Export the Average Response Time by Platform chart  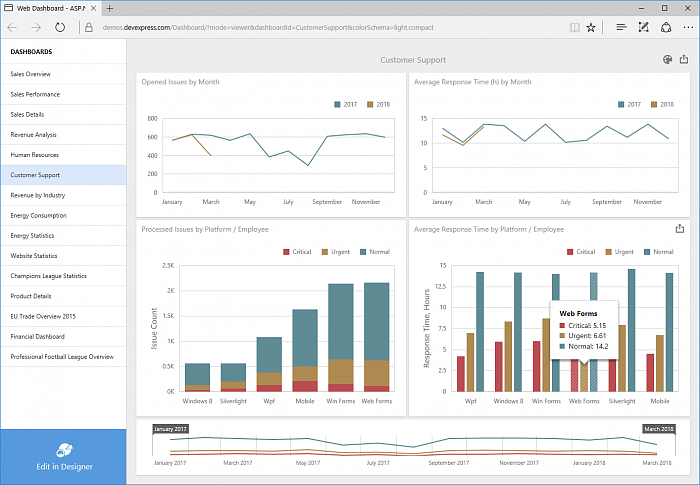[681, 228]
